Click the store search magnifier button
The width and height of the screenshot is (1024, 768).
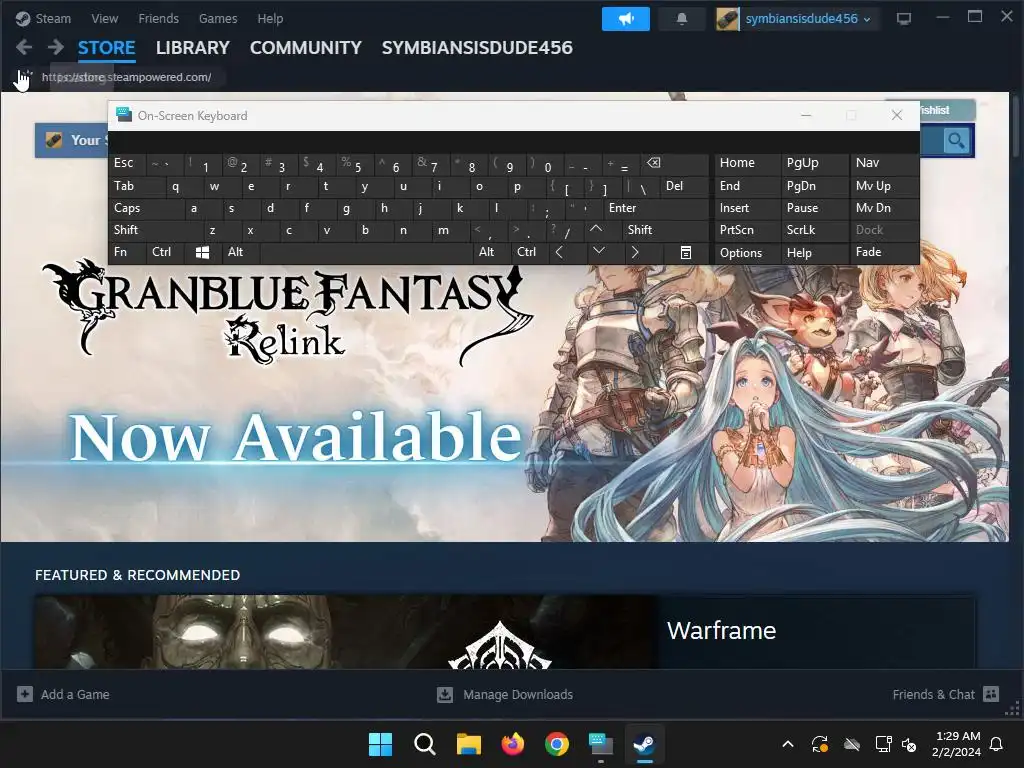957,140
